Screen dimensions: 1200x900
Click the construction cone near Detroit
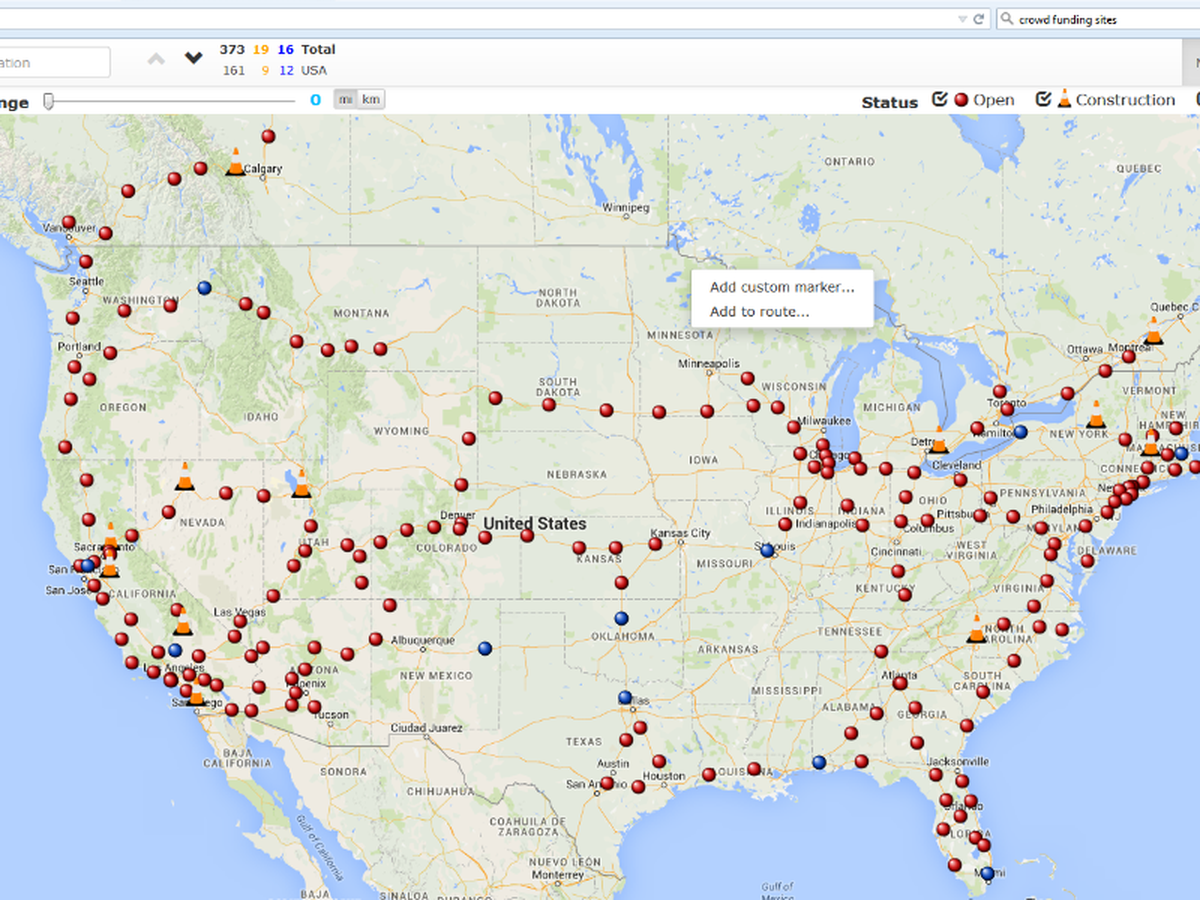[x=938, y=440]
